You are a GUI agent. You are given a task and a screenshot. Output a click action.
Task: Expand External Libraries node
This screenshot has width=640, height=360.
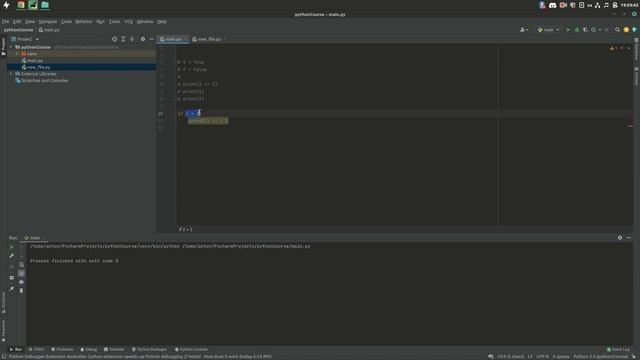pyautogui.click(x=11, y=74)
